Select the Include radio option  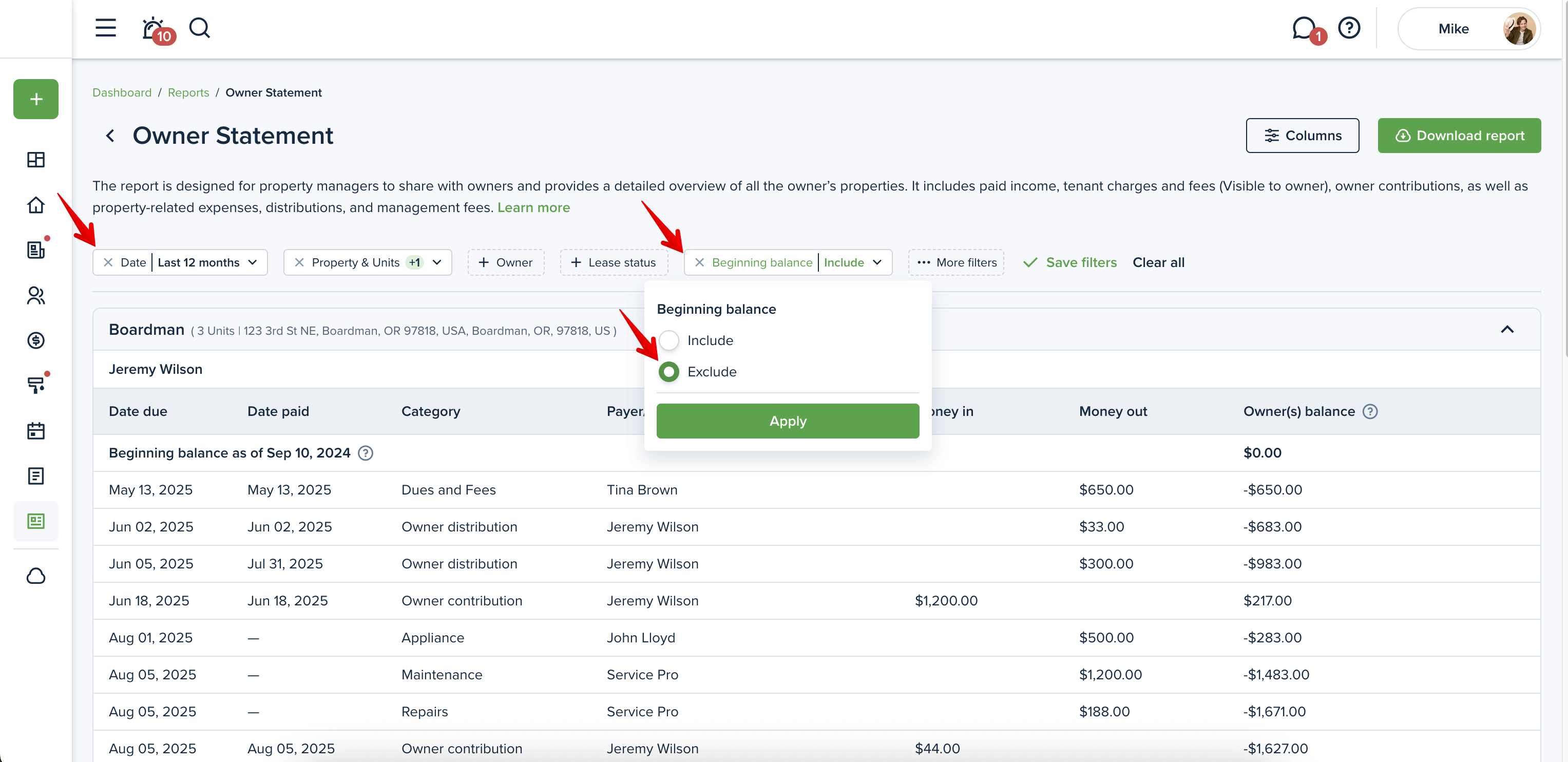pos(668,340)
